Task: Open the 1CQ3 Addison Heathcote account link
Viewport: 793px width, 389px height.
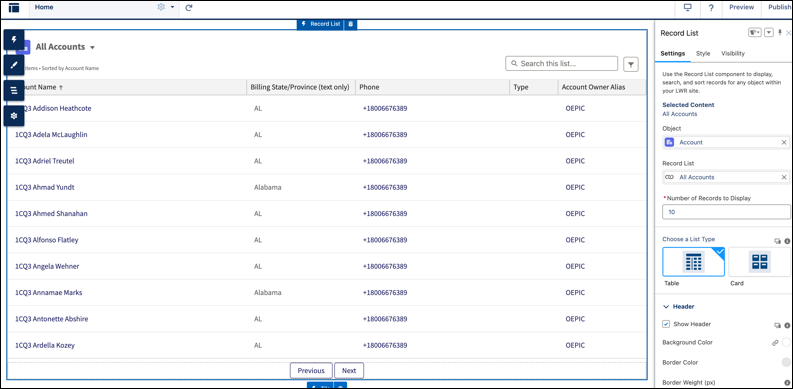Action: coord(54,108)
